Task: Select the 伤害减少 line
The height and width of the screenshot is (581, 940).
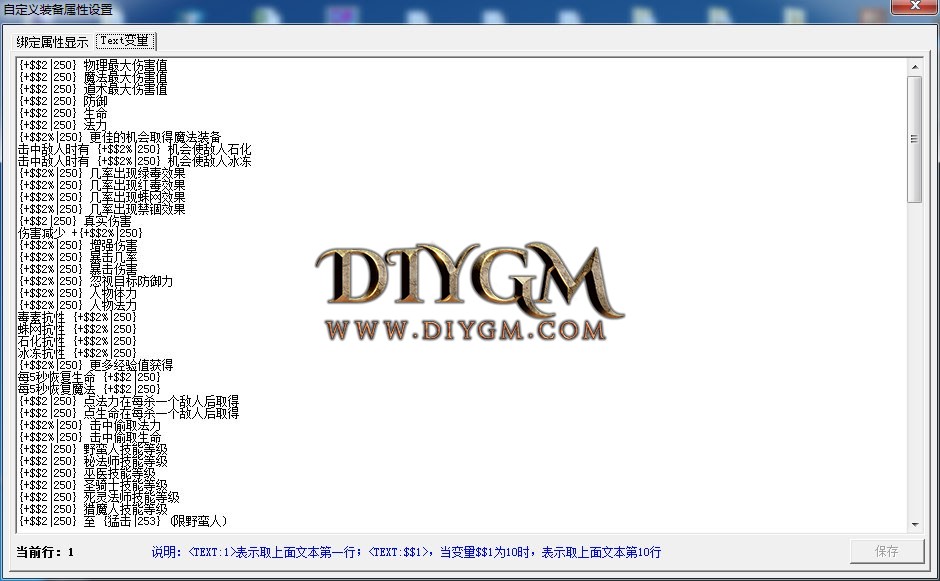Action: [80, 233]
